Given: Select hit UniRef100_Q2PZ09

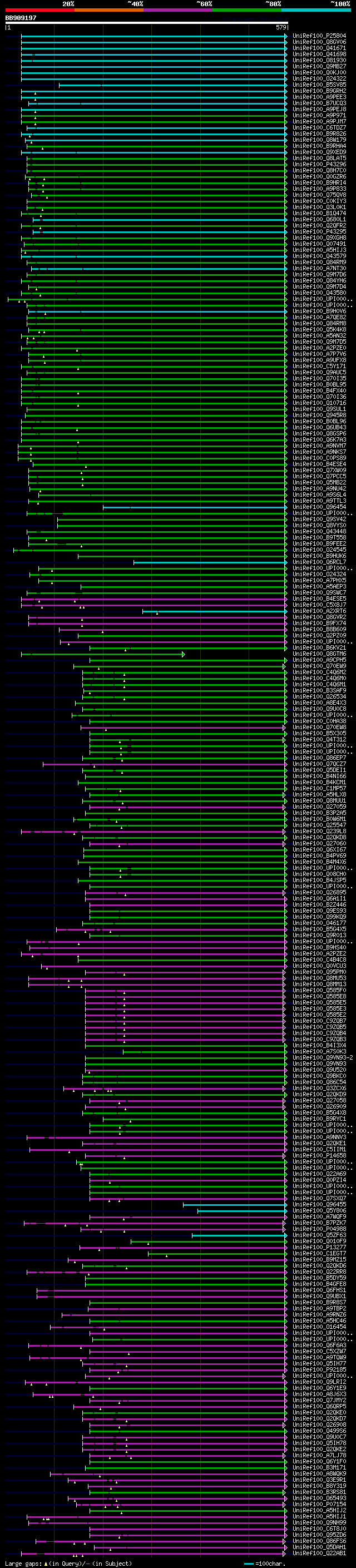Looking at the screenshot, I should click(x=319, y=635).
